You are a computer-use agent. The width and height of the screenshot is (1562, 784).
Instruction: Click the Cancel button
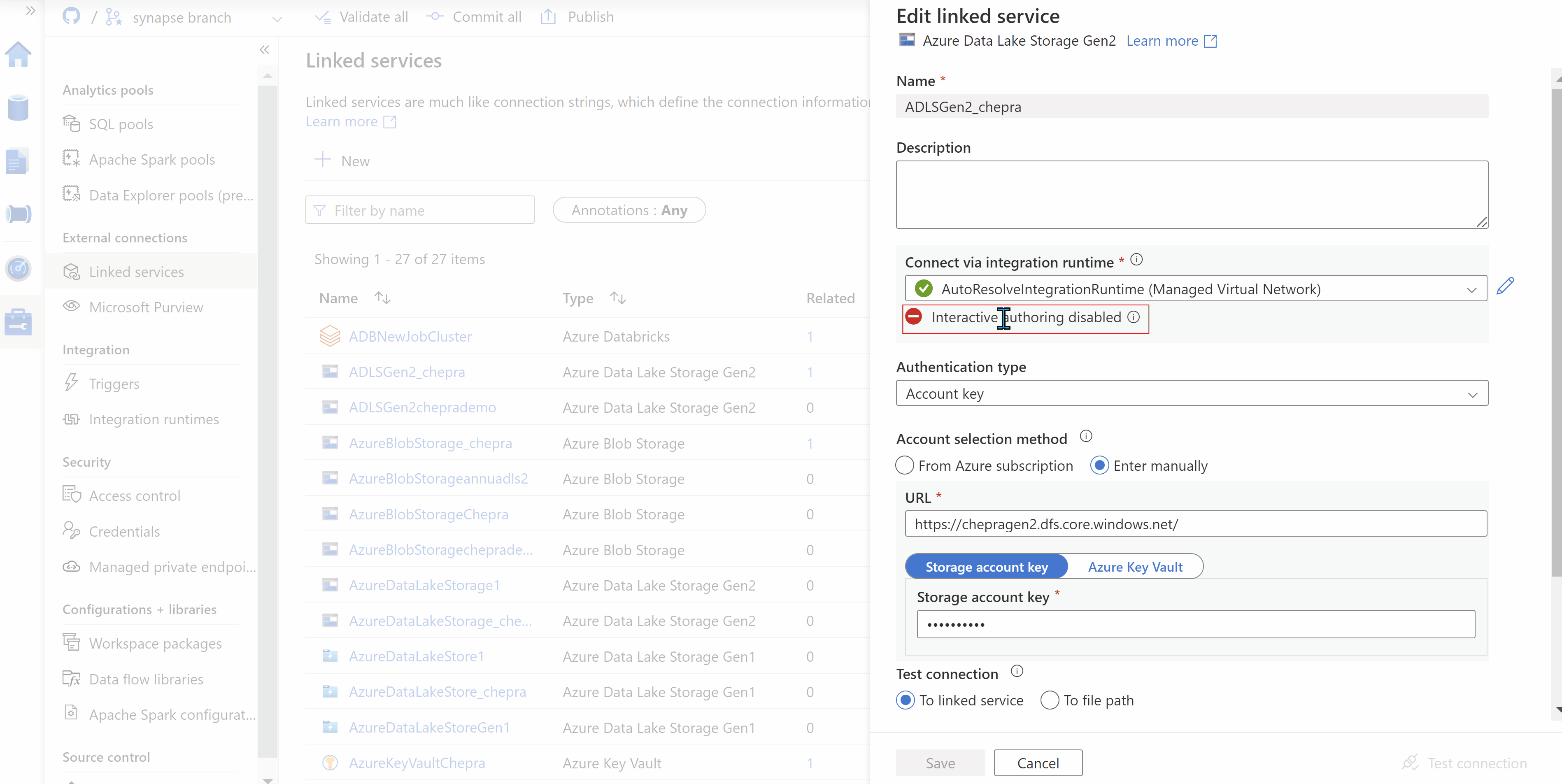pyautogui.click(x=1038, y=763)
